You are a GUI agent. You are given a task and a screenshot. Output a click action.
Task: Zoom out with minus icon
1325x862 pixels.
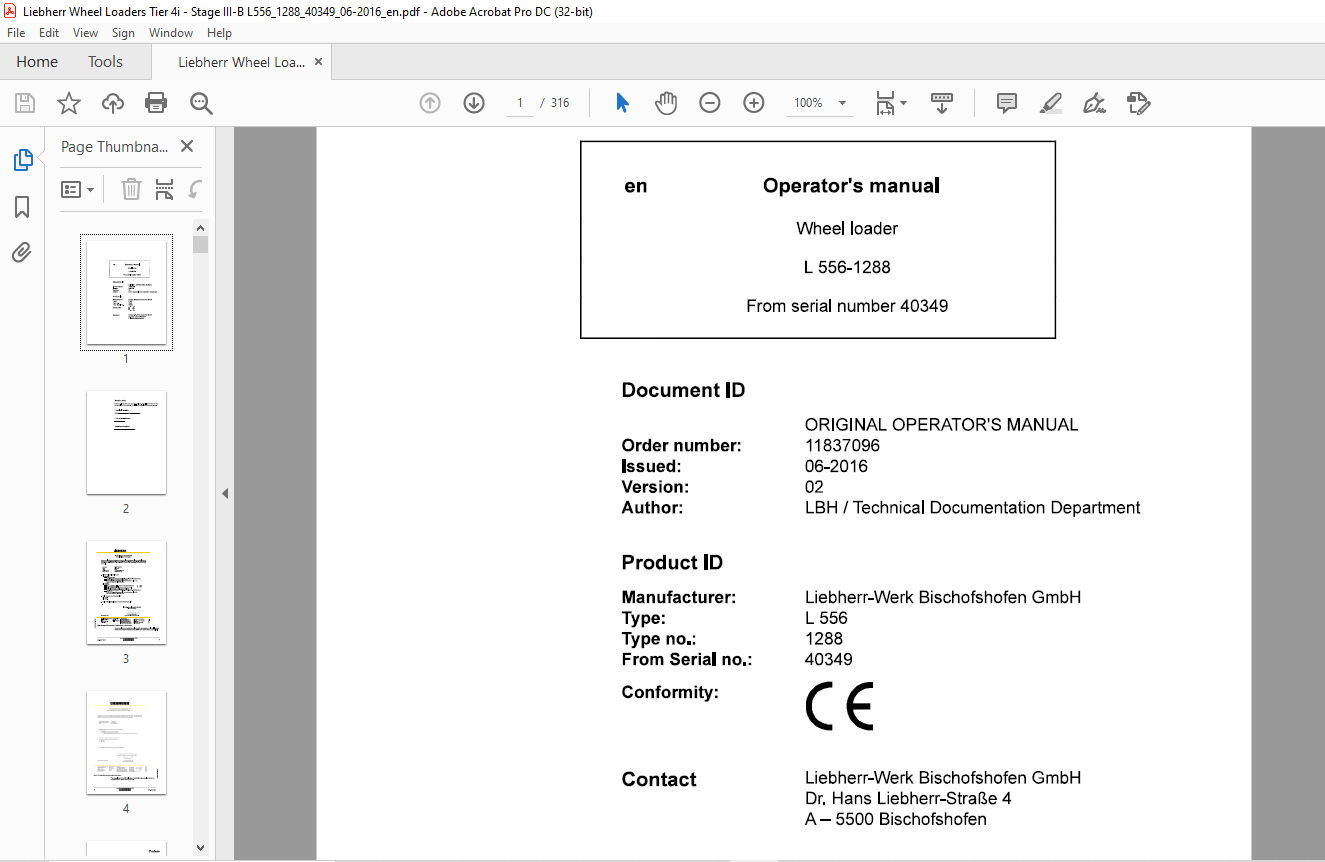pyautogui.click(x=710, y=103)
